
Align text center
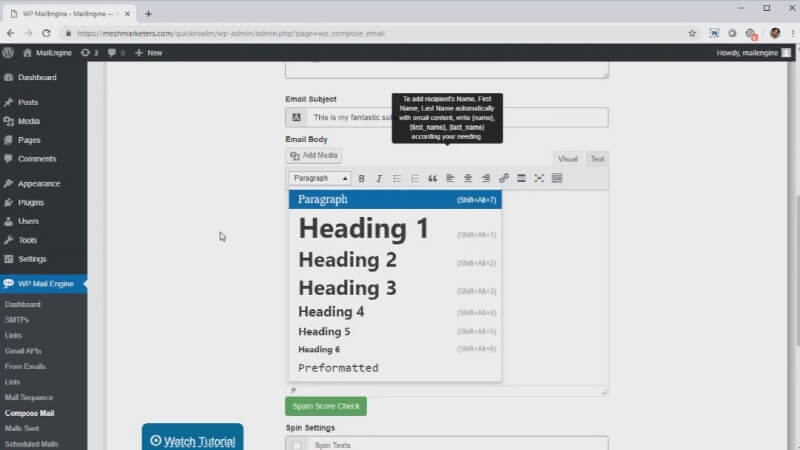[x=468, y=179]
